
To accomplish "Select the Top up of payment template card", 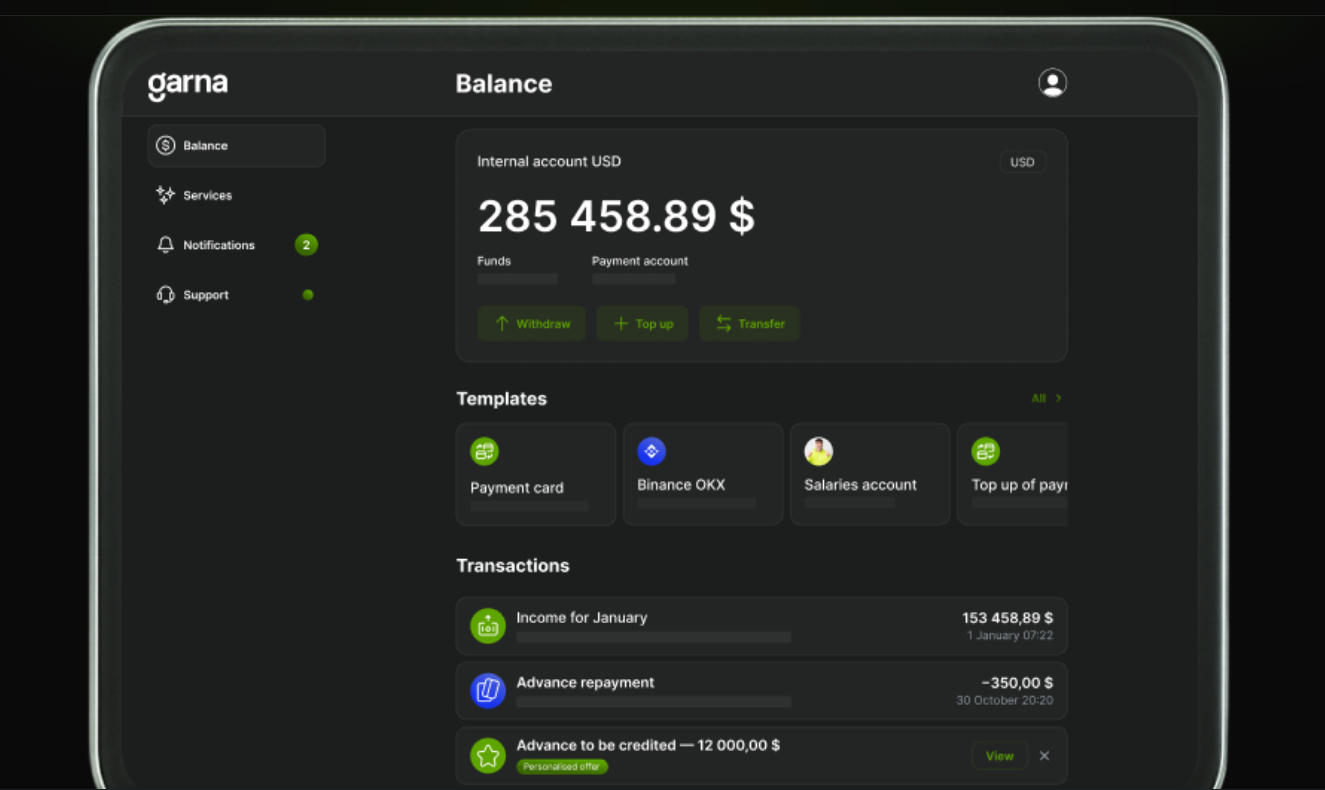I will [x=1012, y=474].
